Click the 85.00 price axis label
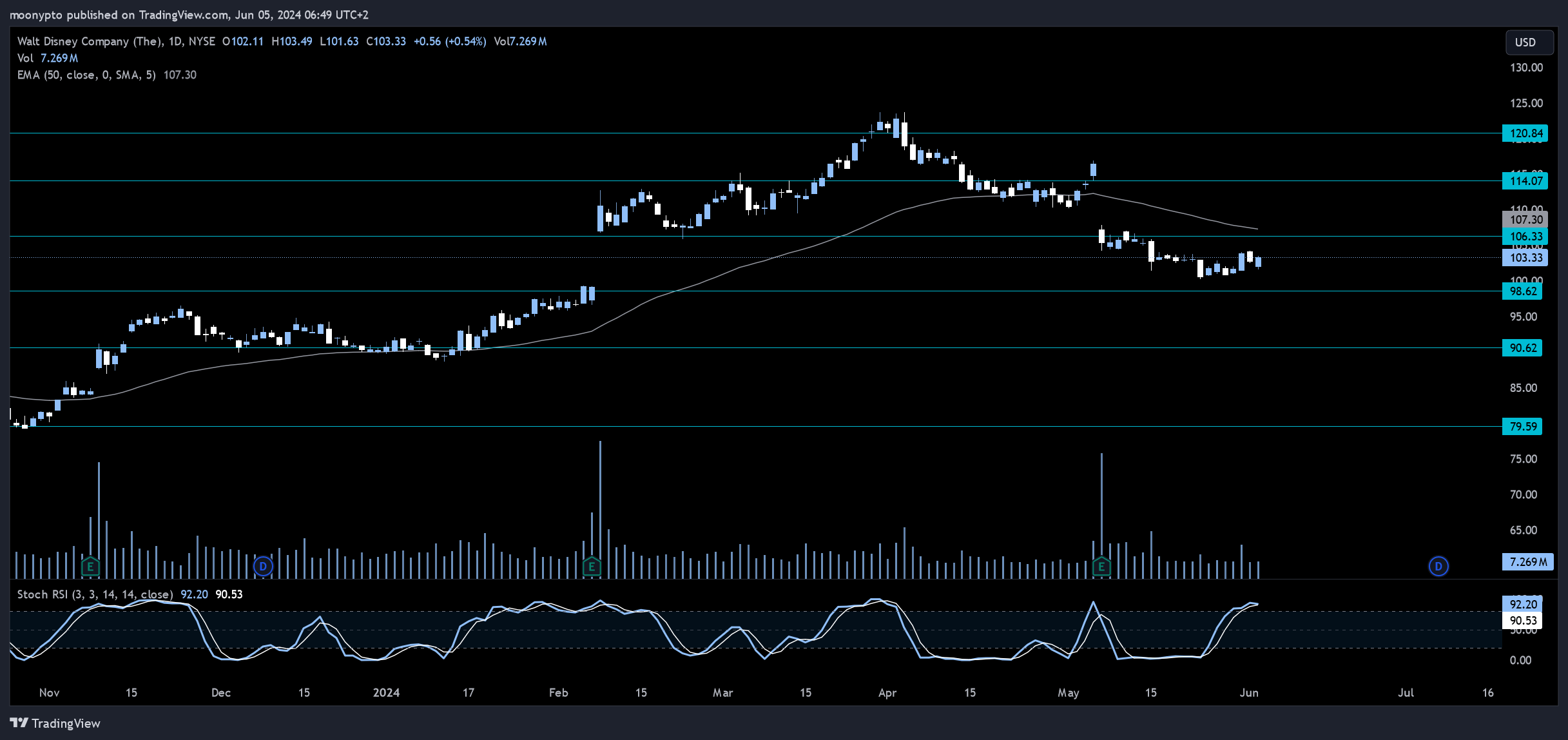 click(x=1524, y=388)
